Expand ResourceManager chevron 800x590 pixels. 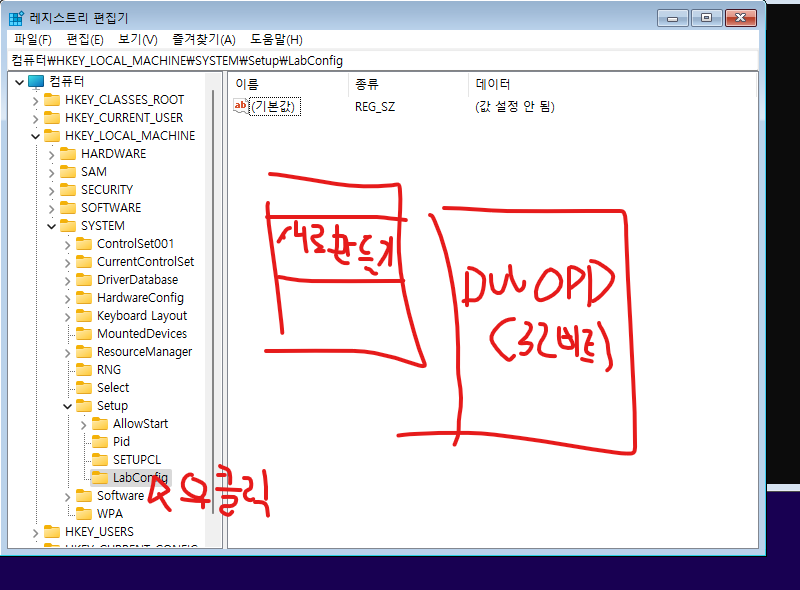click(x=67, y=352)
